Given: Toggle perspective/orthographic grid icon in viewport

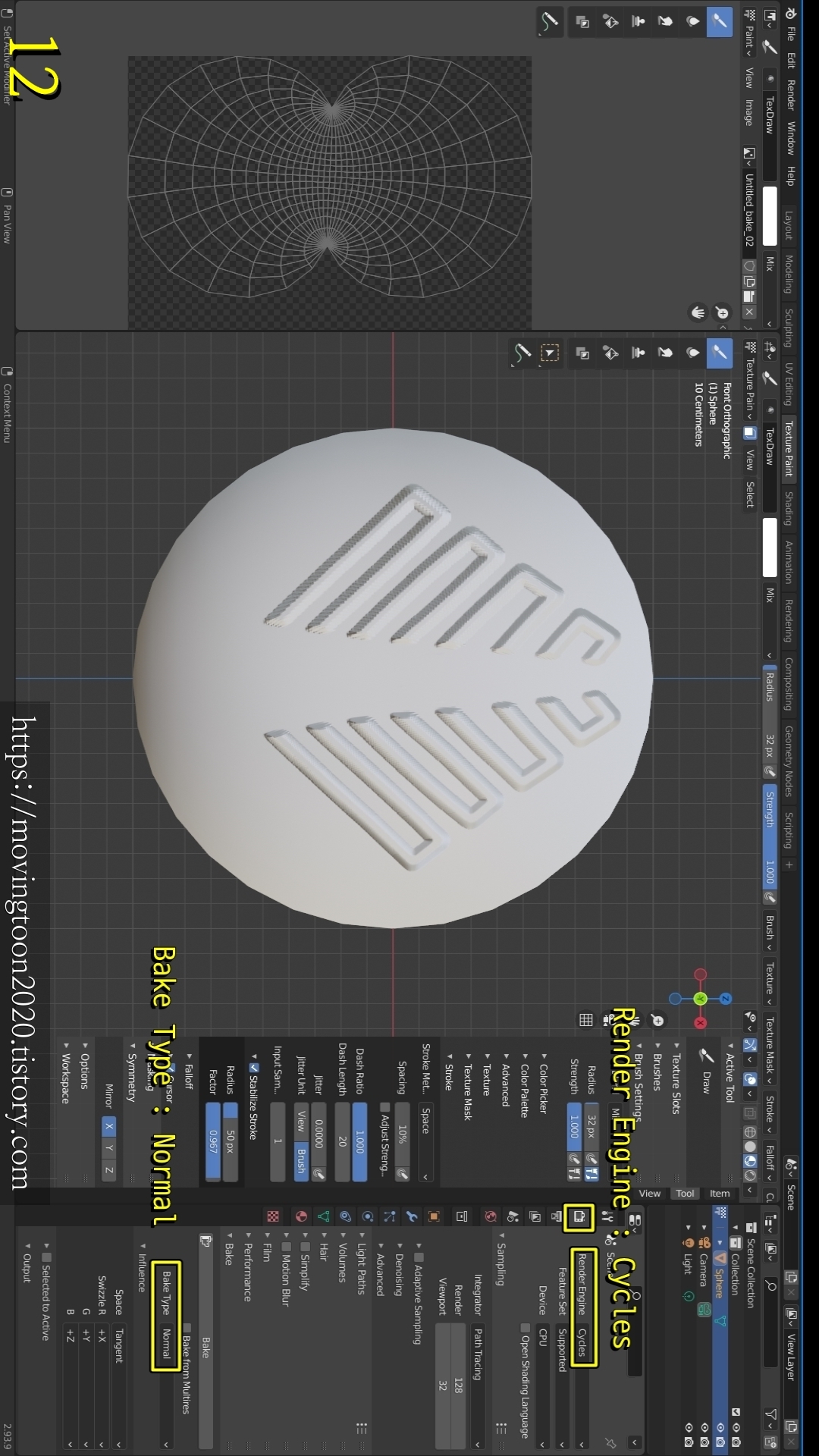Looking at the screenshot, I should [586, 1020].
